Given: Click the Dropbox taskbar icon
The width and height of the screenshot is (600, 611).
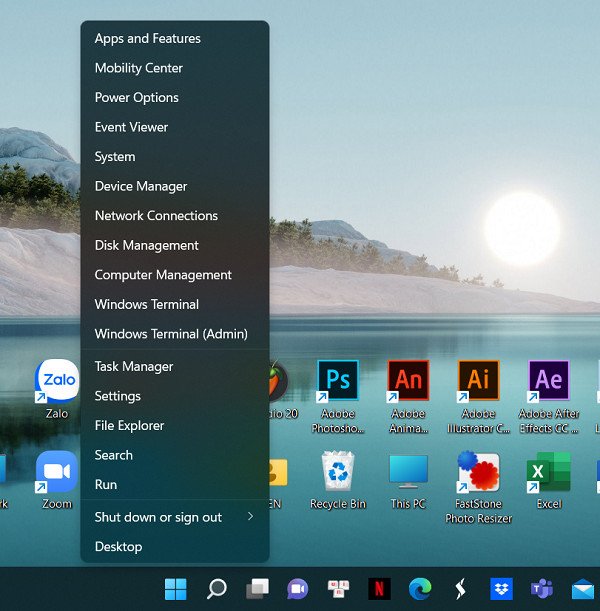Looking at the screenshot, I should 501,589.
